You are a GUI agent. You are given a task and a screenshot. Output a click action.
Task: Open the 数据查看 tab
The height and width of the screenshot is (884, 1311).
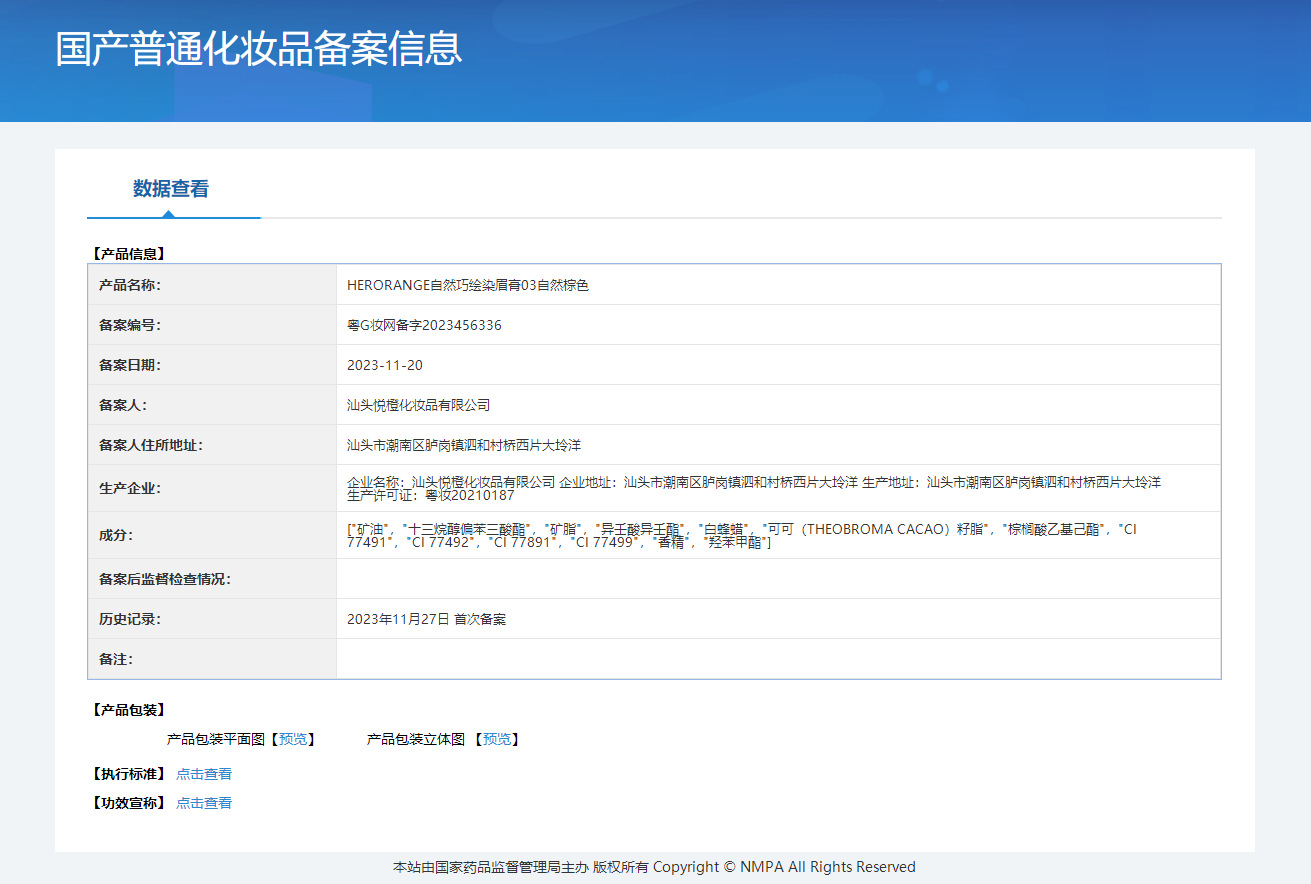[171, 188]
